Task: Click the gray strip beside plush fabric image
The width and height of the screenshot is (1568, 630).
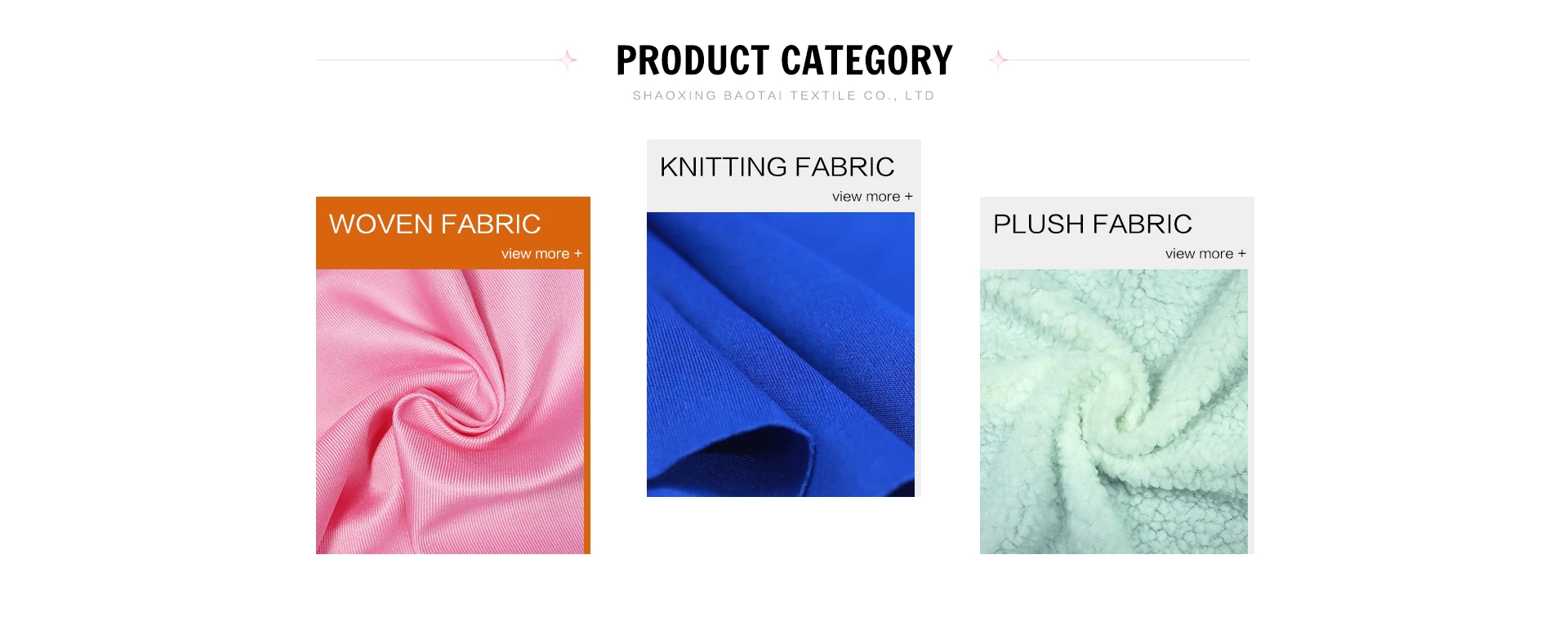Action: click(x=1251, y=411)
